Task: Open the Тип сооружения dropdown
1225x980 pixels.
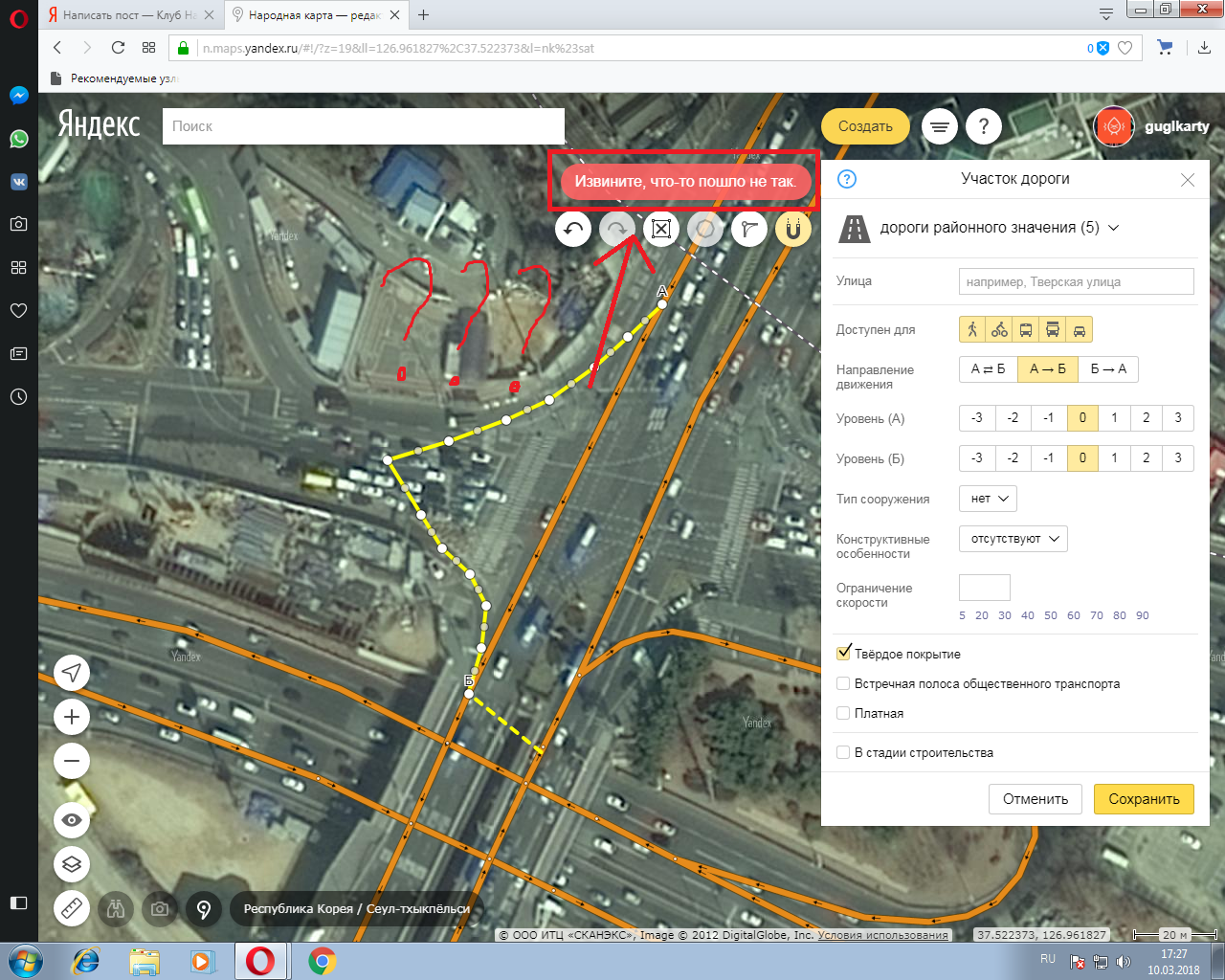Action: click(x=988, y=499)
